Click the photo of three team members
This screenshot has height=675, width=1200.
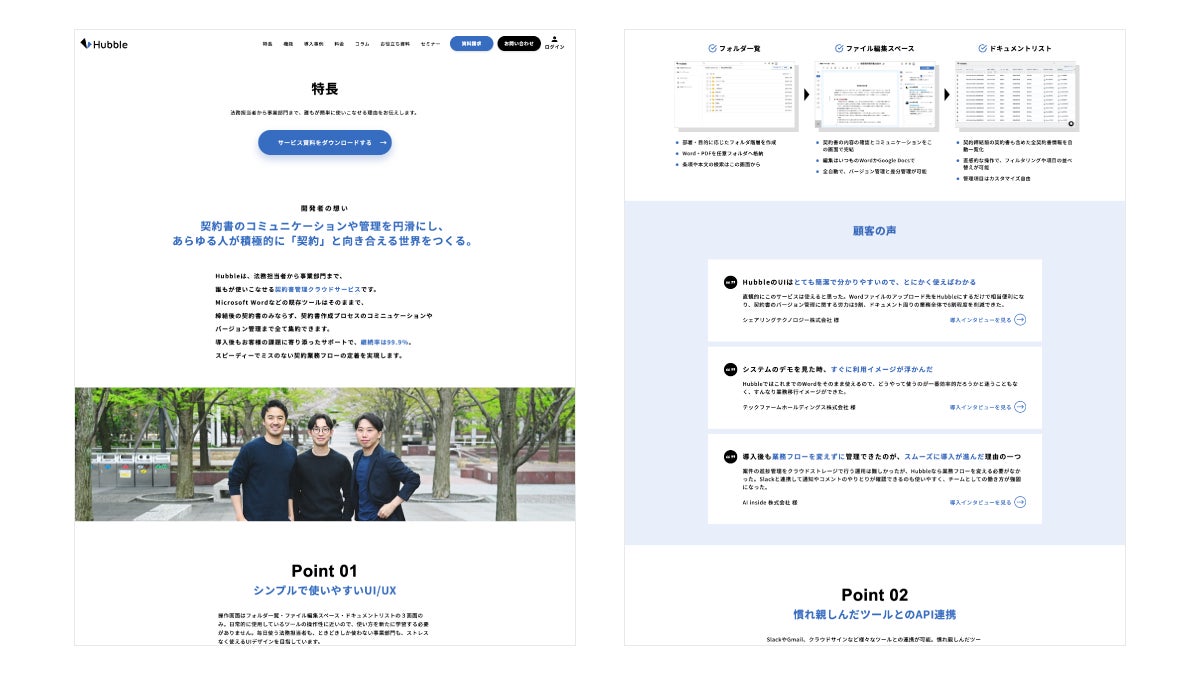(x=325, y=454)
